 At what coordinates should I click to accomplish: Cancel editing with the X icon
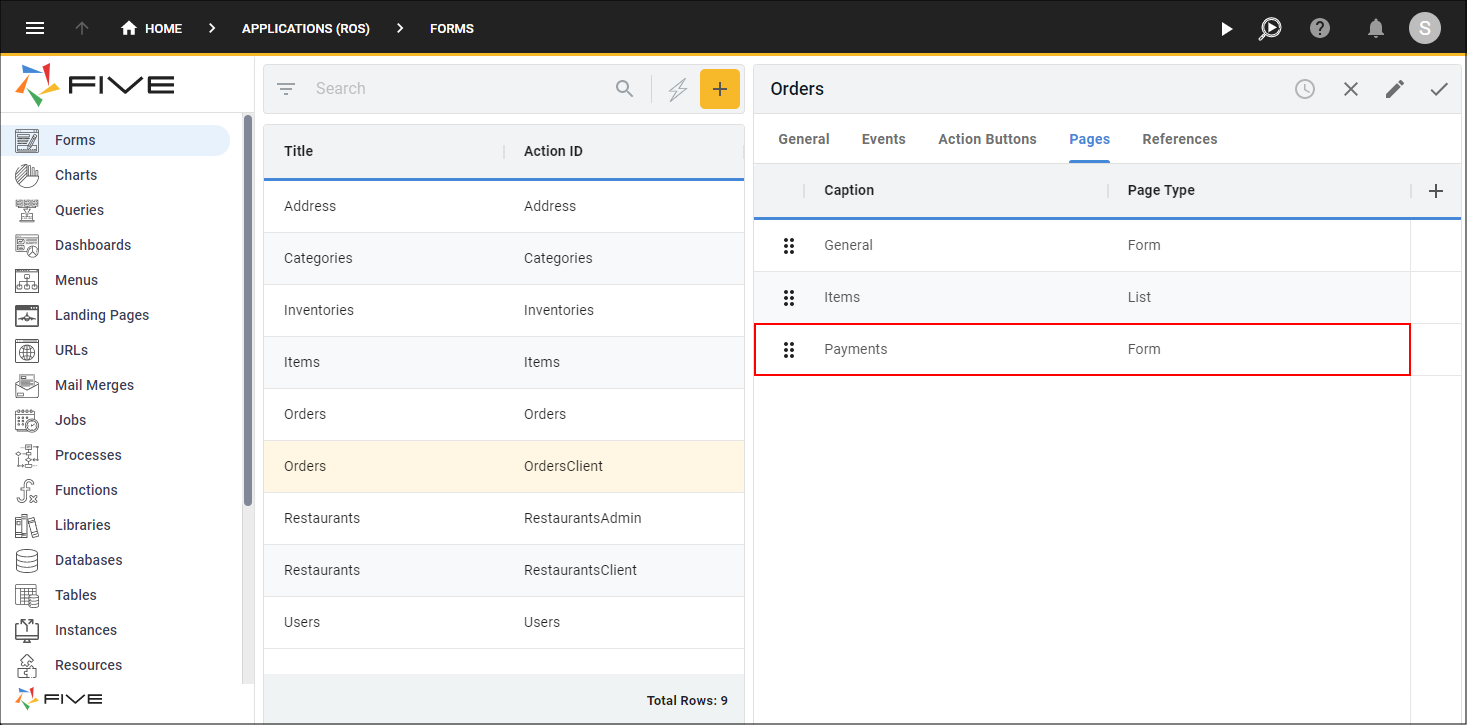tap(1351, 89)
